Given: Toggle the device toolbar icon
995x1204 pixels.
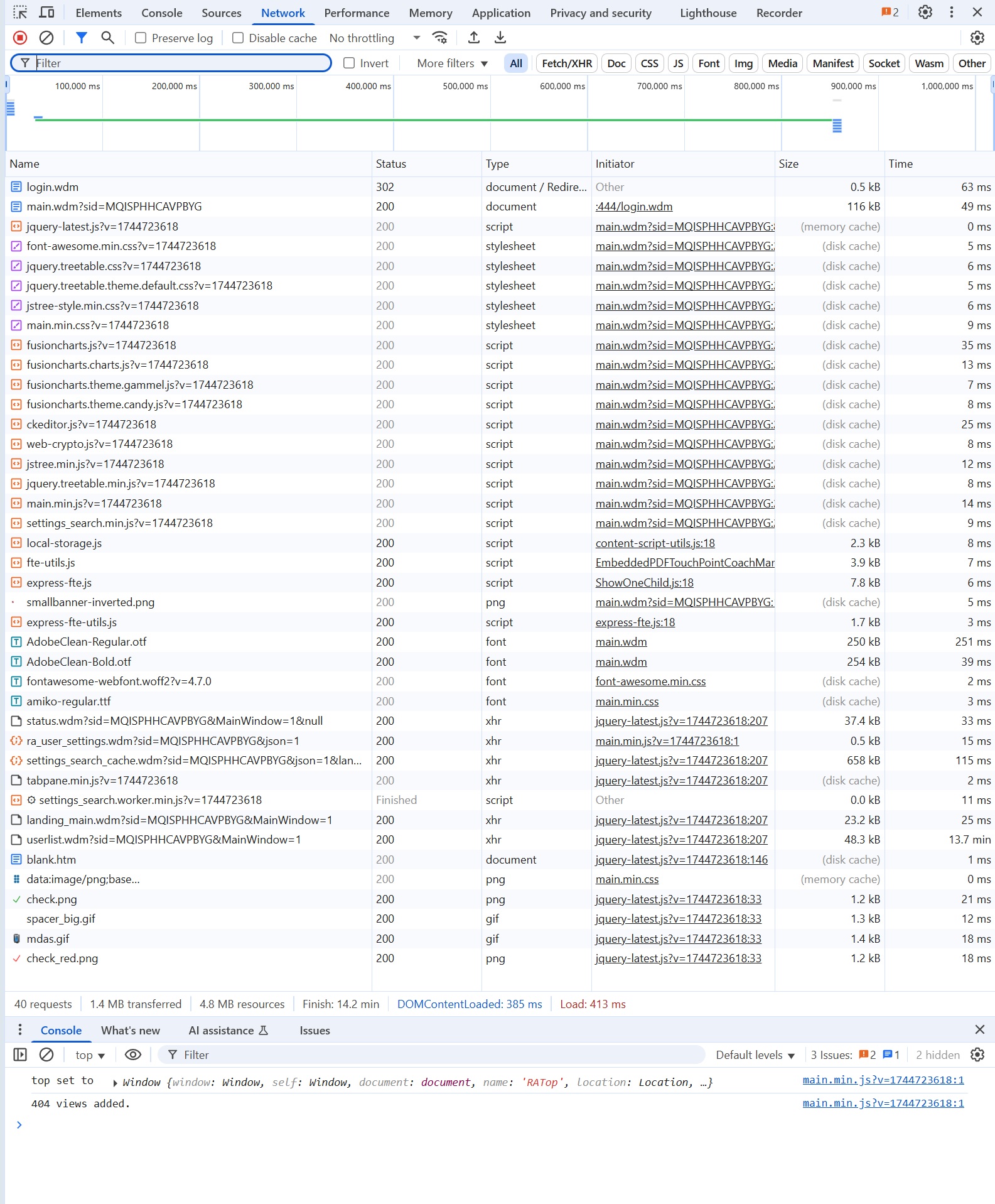Looking at the screenshot, I should tap(46, 13).
